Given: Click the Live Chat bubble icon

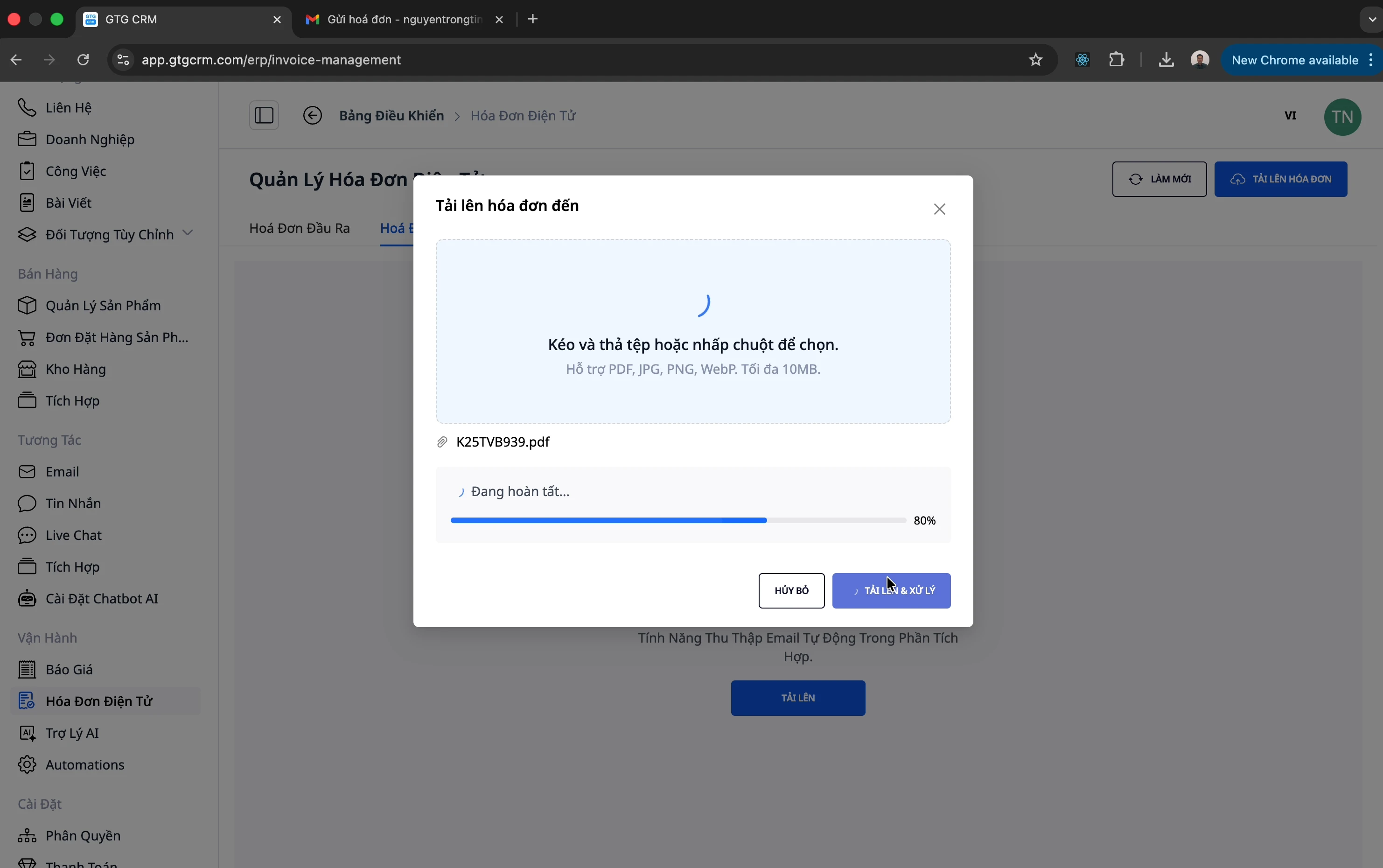Looking at the screenshot, I should click(27, 535).
